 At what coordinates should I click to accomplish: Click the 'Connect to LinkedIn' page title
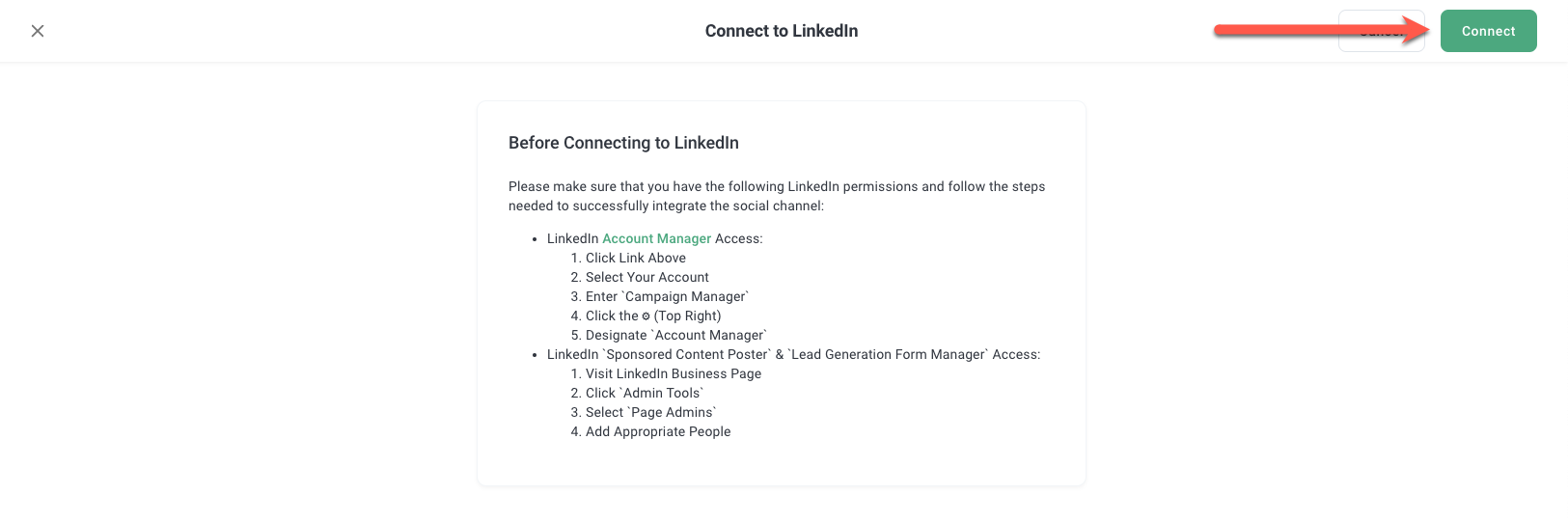pos(781,31)
